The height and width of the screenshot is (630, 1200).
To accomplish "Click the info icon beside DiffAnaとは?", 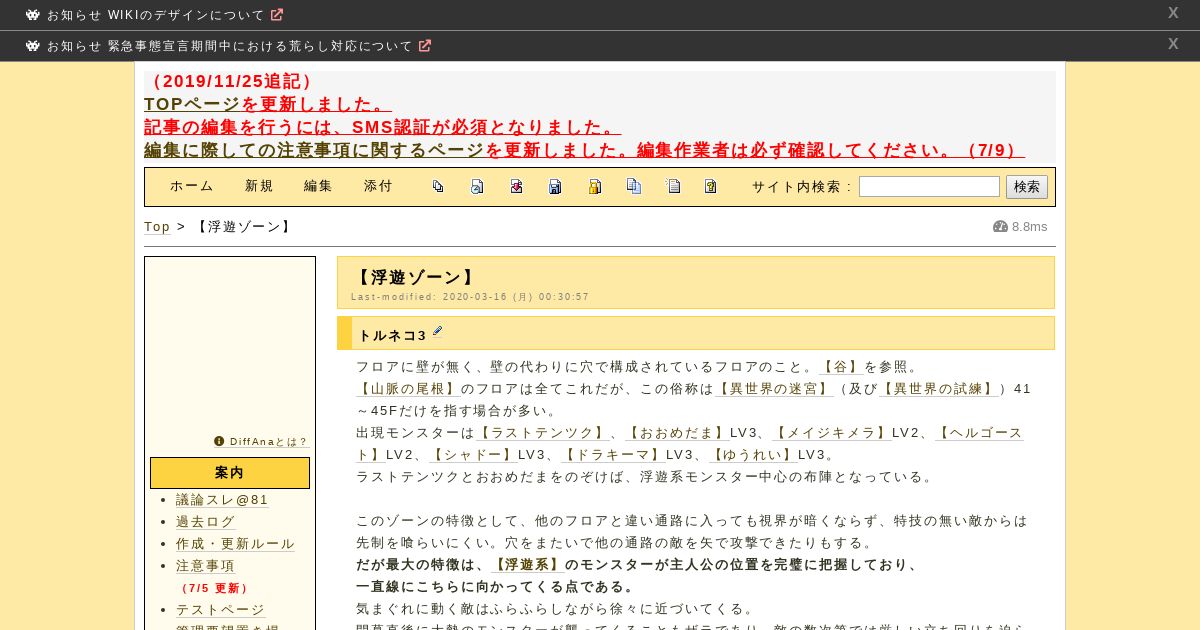I will [219, 441].
